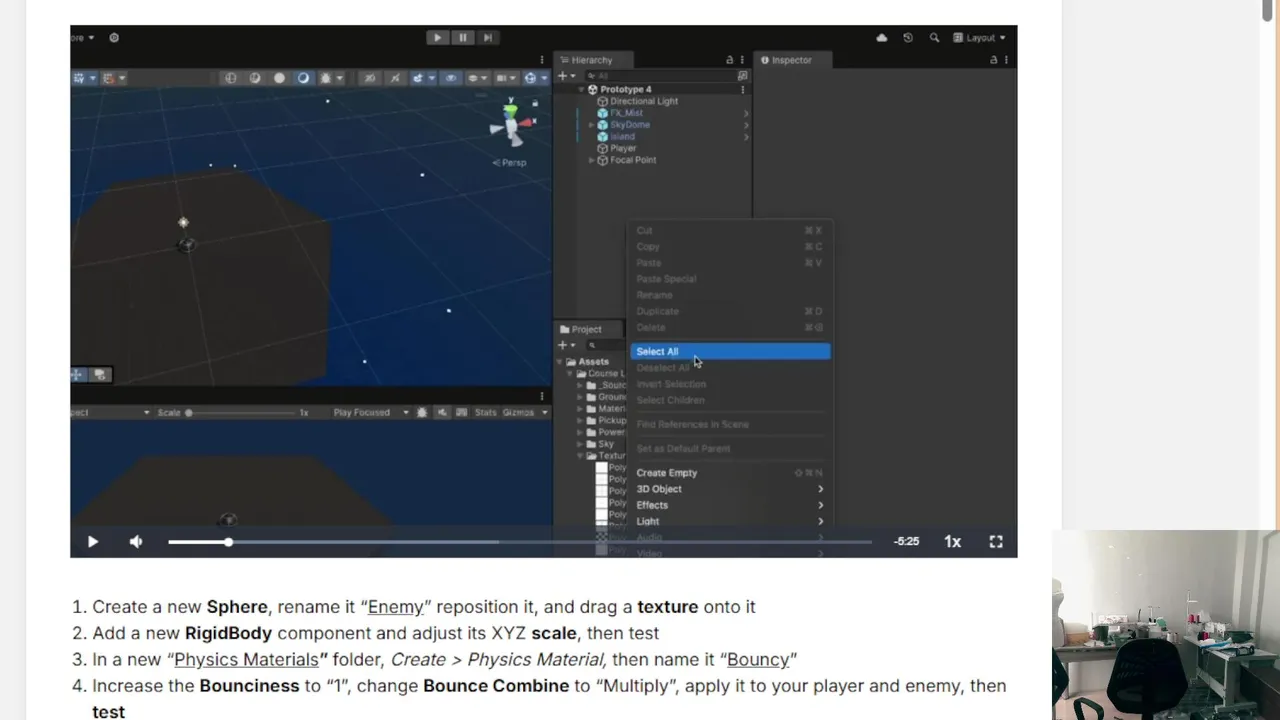Select Player in the Hierarchy

[623, 148]
